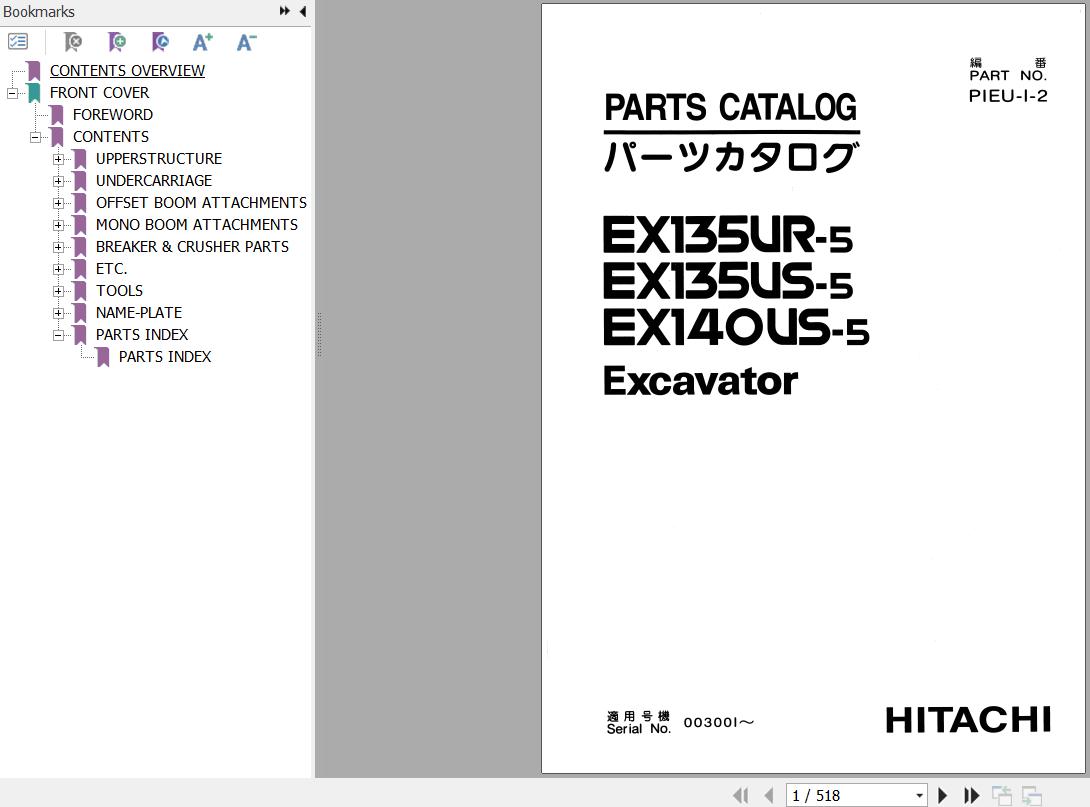This screenshot has width=1090, height=807.
Task: Open the MONO BOOM ATTACHMENTS bookmark
Action: point(197,225)
